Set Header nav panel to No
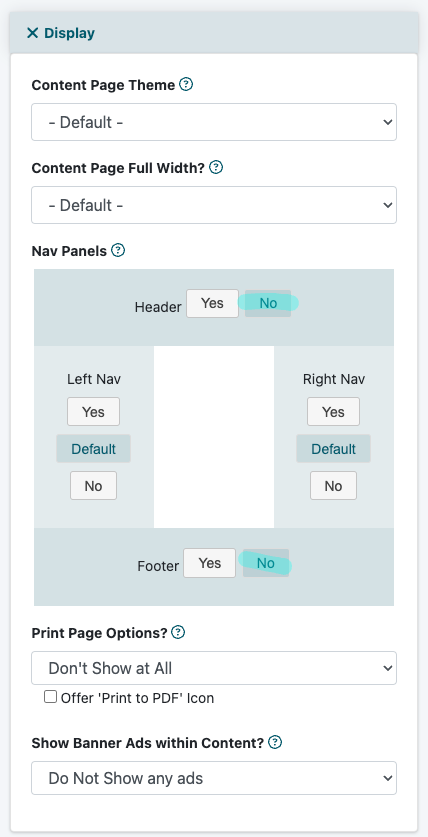This screenshot has width=428, height=837. (x=268, y=304)
